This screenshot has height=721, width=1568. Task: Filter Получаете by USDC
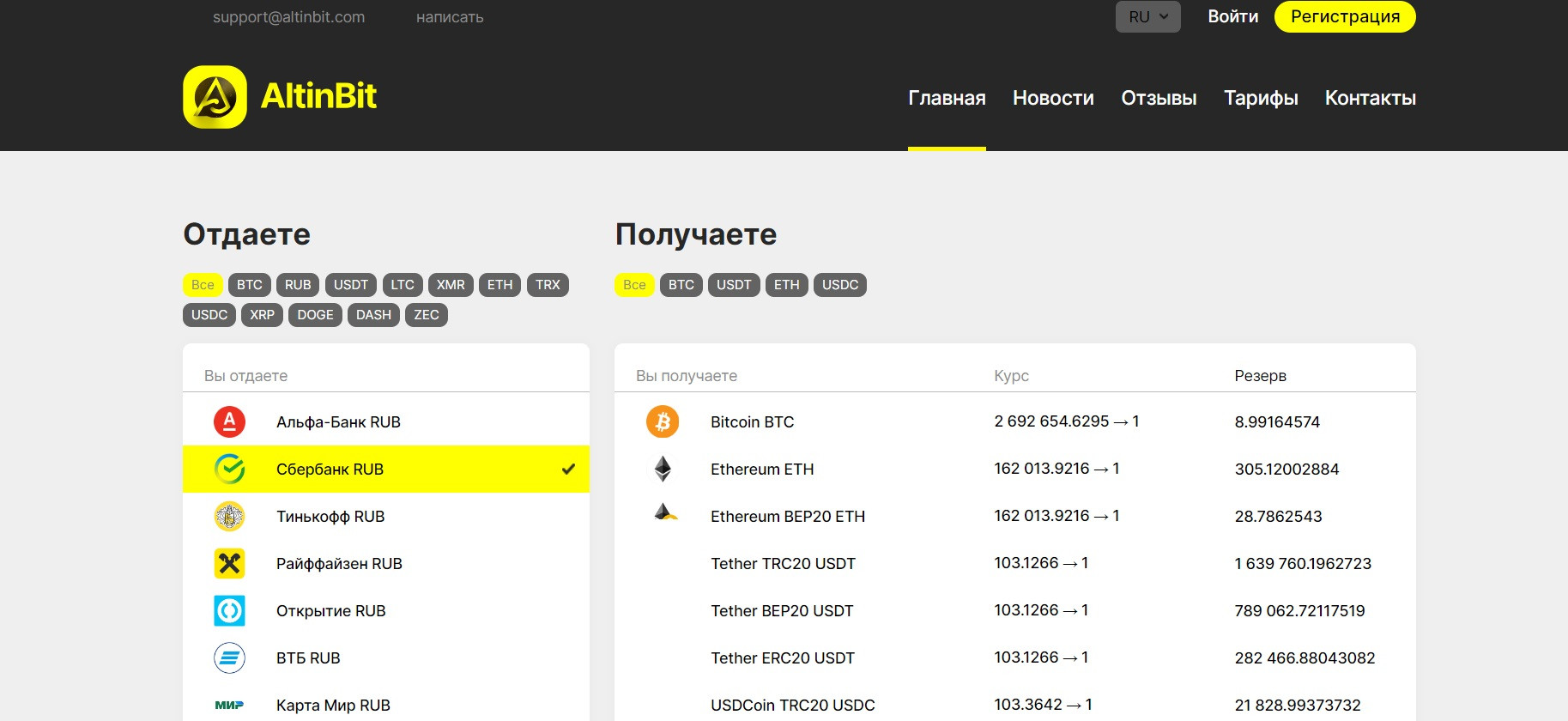coord(840,285)
